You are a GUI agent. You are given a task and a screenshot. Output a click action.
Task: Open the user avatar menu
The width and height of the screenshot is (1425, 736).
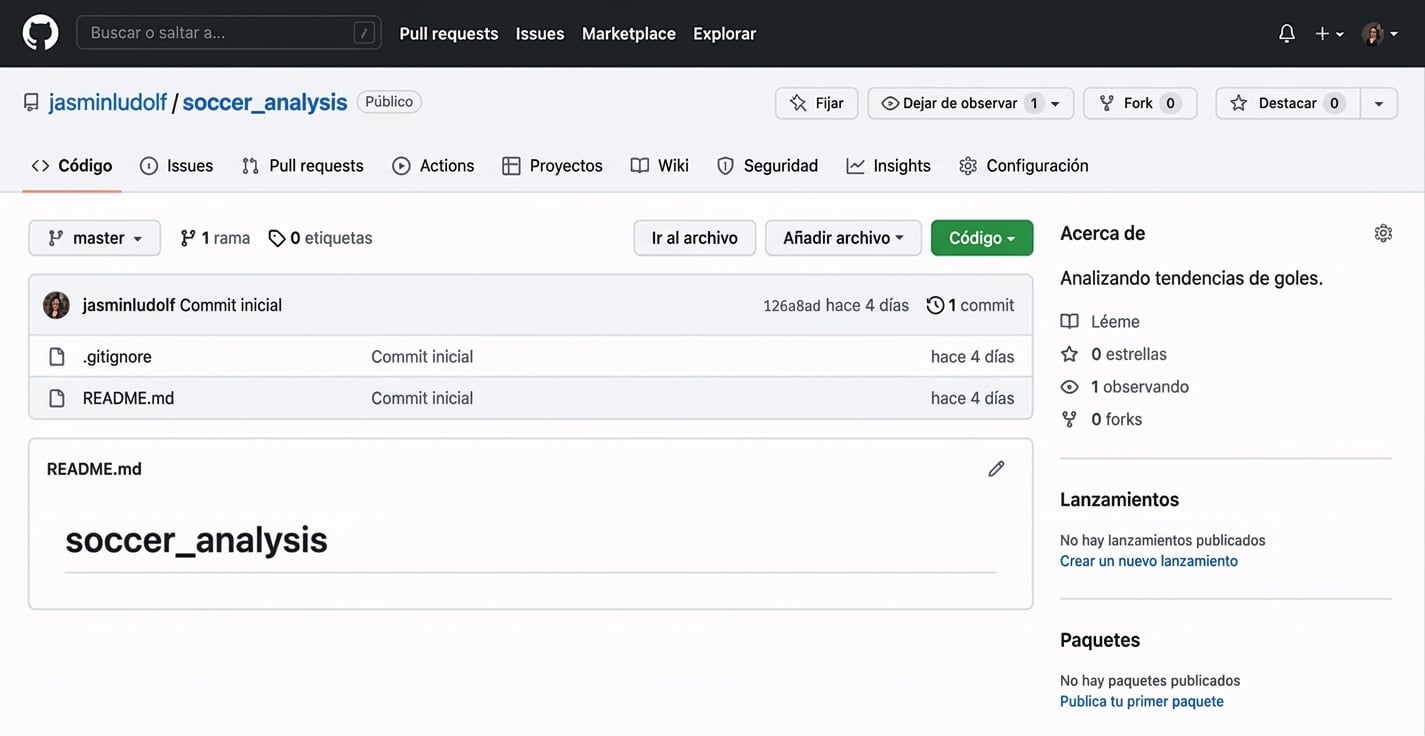[1380, 33]
